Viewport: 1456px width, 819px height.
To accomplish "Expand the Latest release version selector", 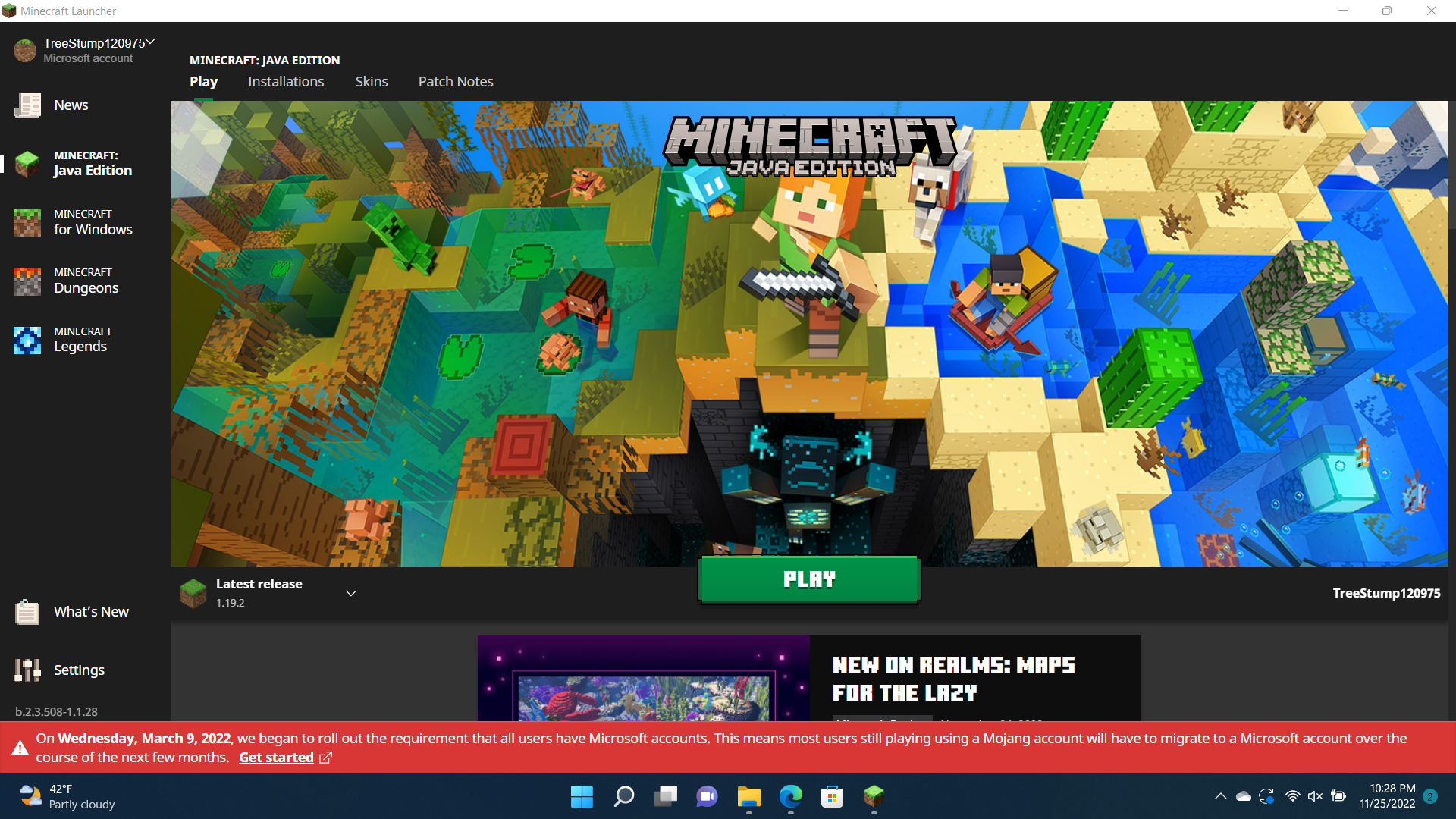I will click(351, 593).
